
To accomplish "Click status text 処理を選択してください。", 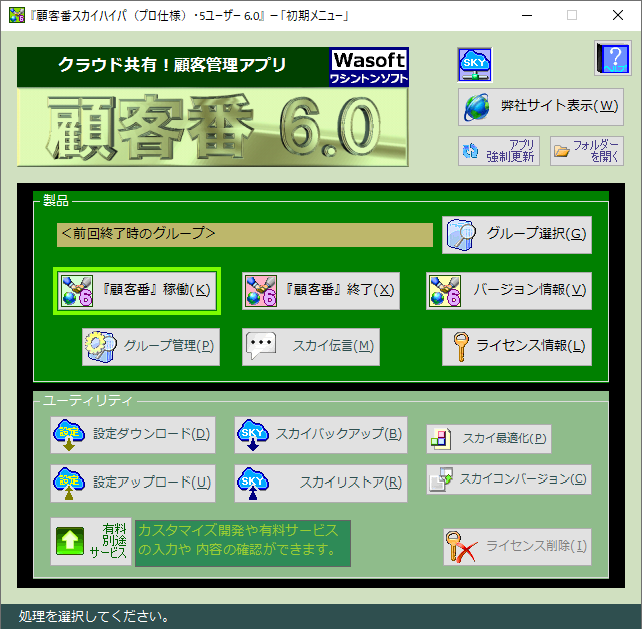I will (94, 616).
